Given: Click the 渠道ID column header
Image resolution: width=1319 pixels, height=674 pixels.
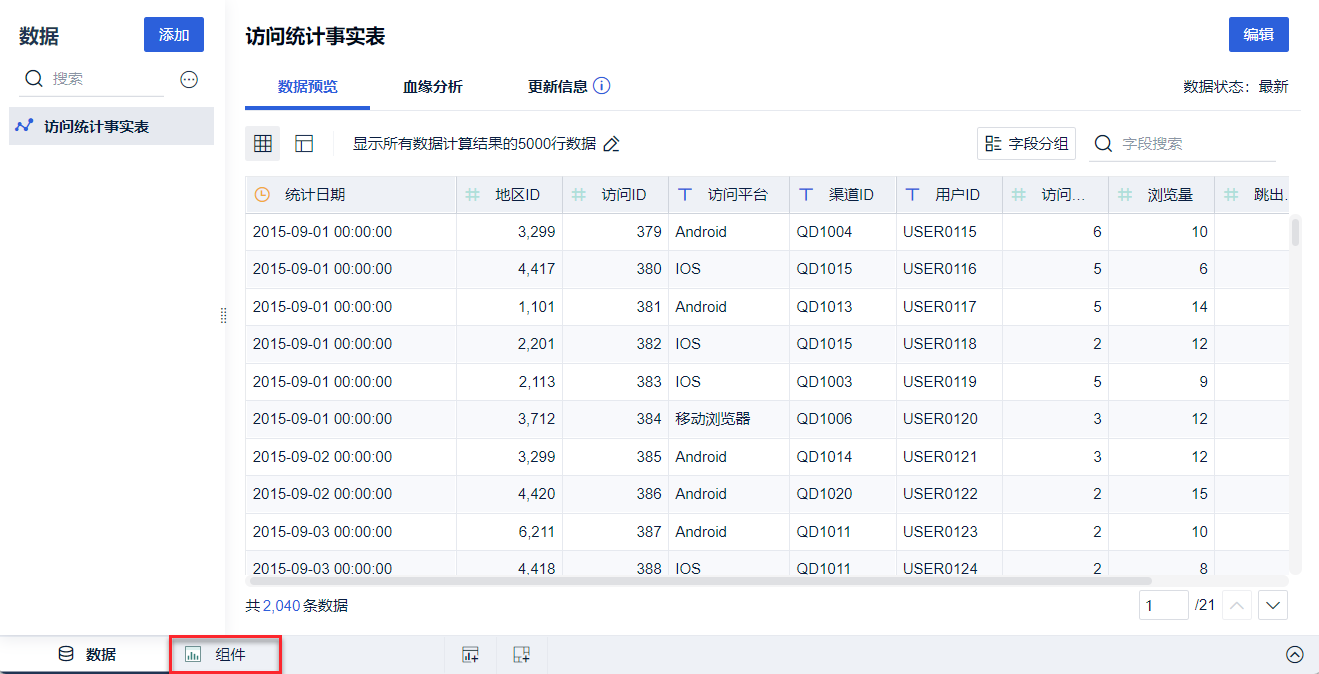Looking at the screenshot, I should tap(843, 195).
